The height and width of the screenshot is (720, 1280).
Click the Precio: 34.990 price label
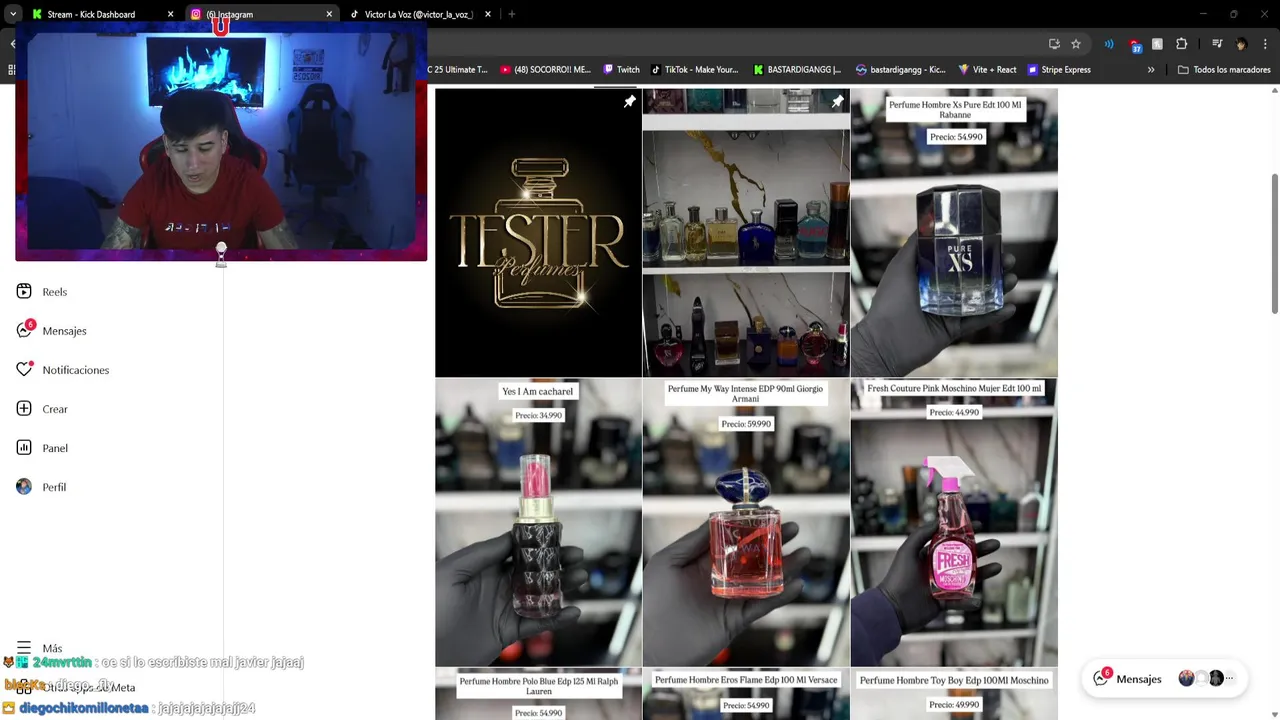(538, 415)
